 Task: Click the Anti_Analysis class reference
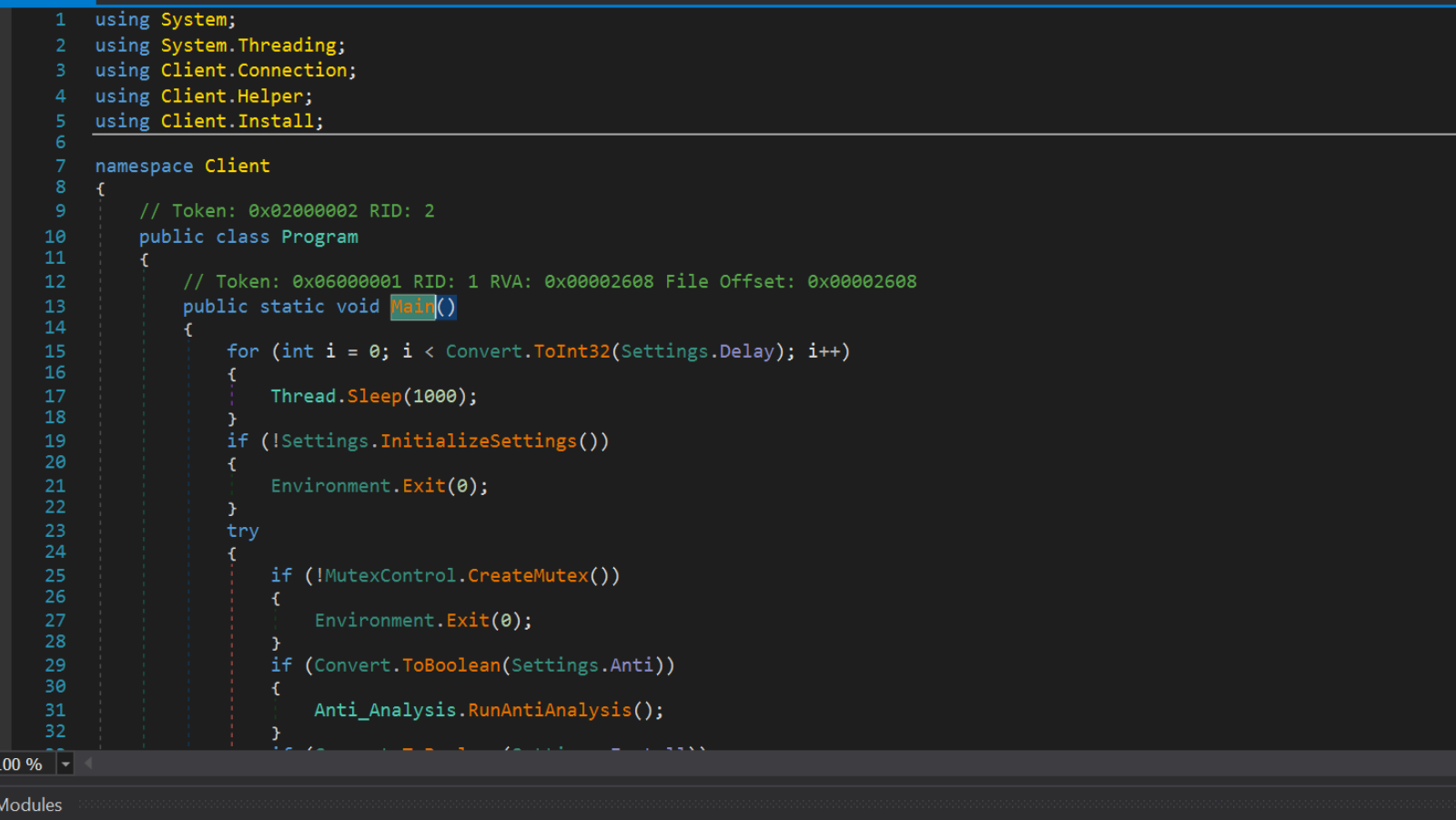click(x=385, y=711)
